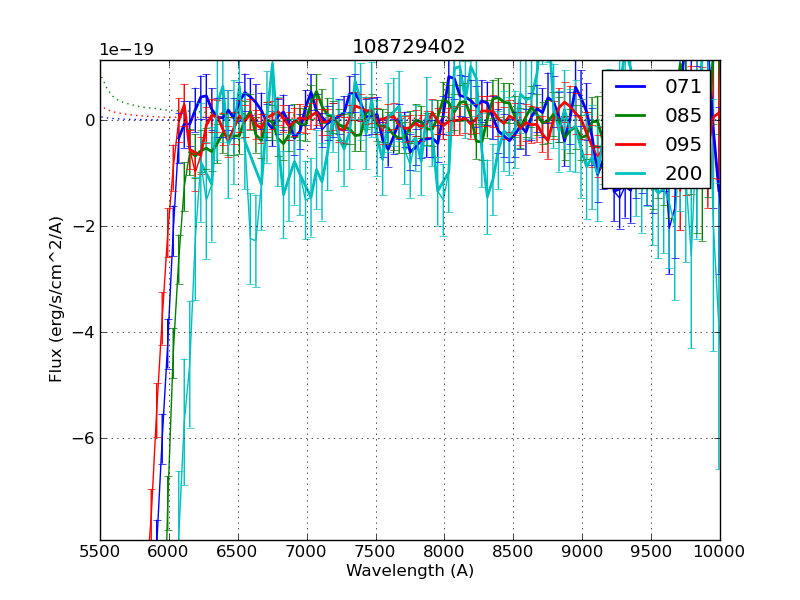The height and width of the screenshot is (600, 800).
Task: Click the 10000 x-axis tick label
Action: point(719,551)
